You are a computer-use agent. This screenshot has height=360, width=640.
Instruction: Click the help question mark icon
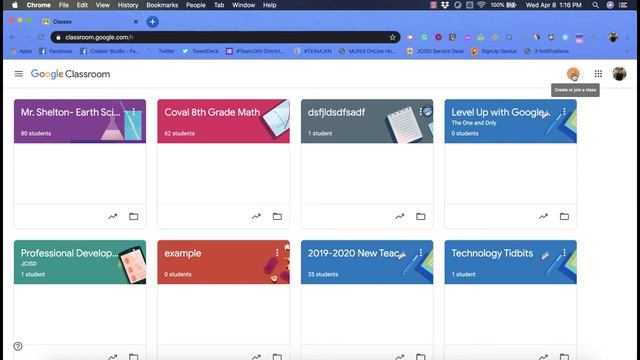click(x=18, y=346)
